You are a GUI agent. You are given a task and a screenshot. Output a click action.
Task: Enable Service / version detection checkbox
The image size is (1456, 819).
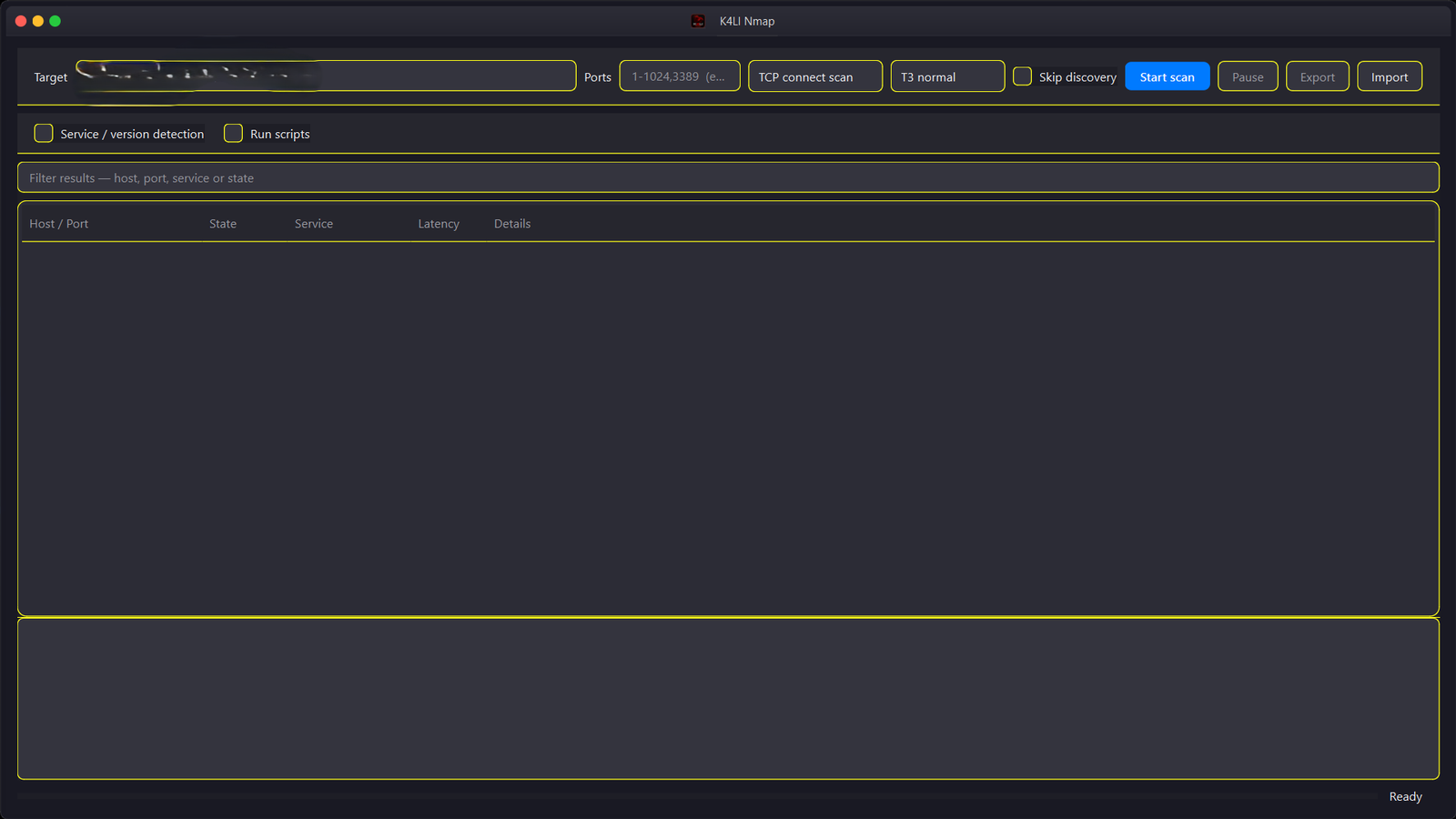(44, 133)
